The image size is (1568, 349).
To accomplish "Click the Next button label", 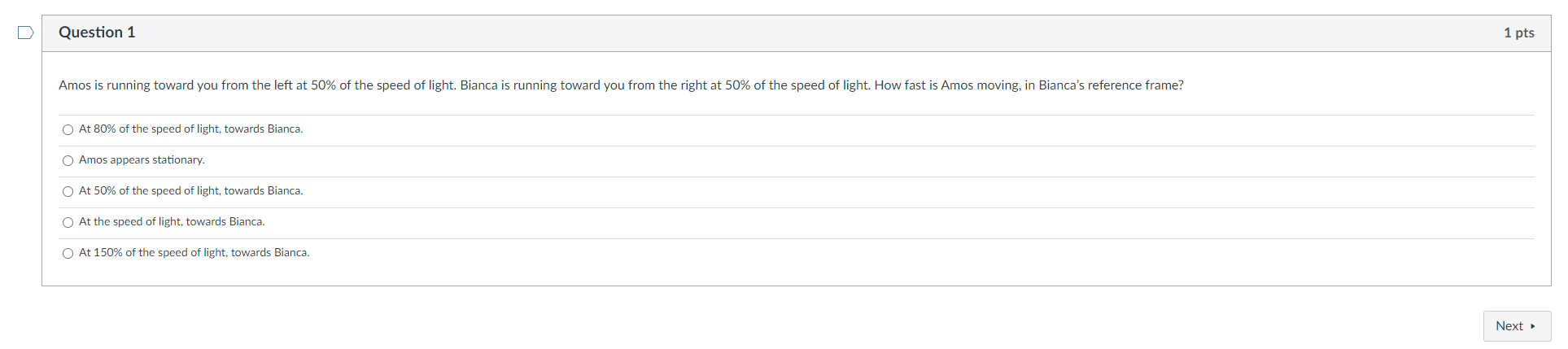I will (x=1509, y=326).
